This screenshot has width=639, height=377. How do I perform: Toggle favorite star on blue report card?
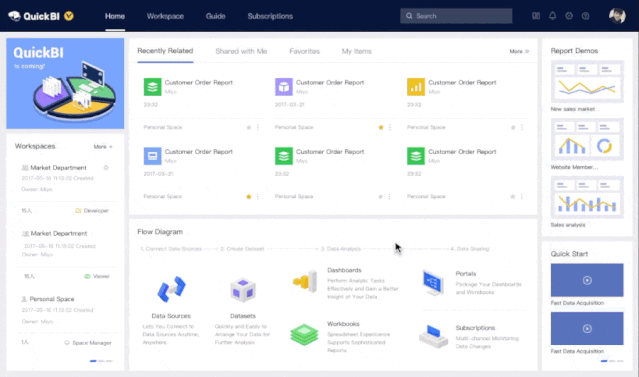tap(249, 196)
